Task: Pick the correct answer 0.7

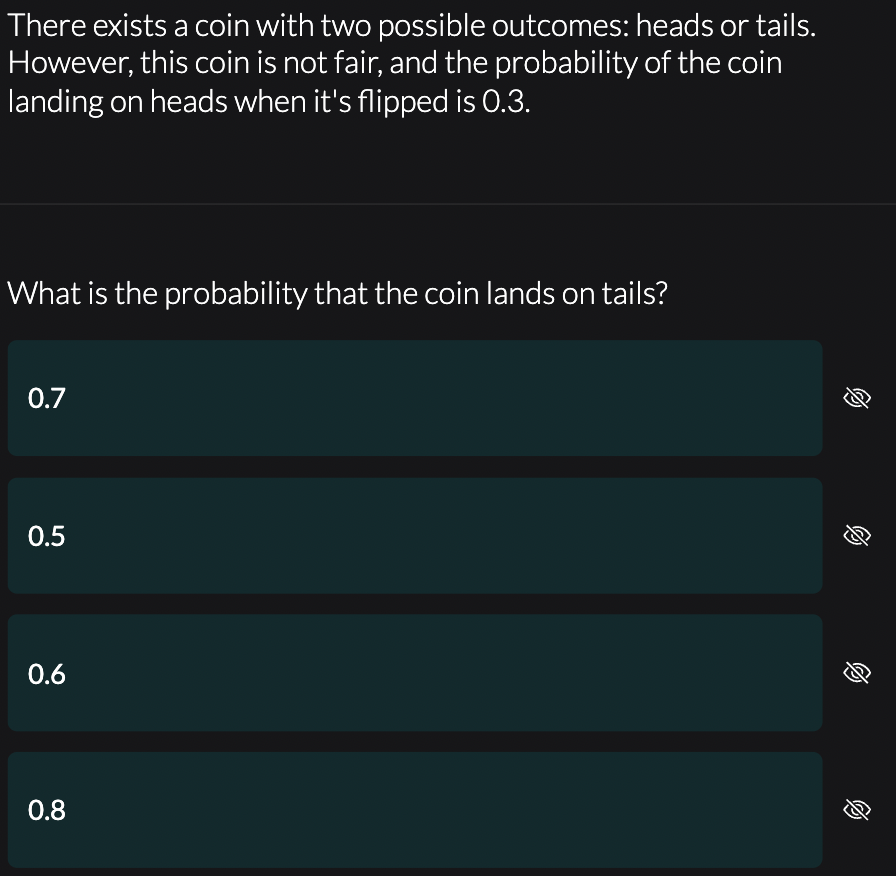Action: tap(414, 397)
